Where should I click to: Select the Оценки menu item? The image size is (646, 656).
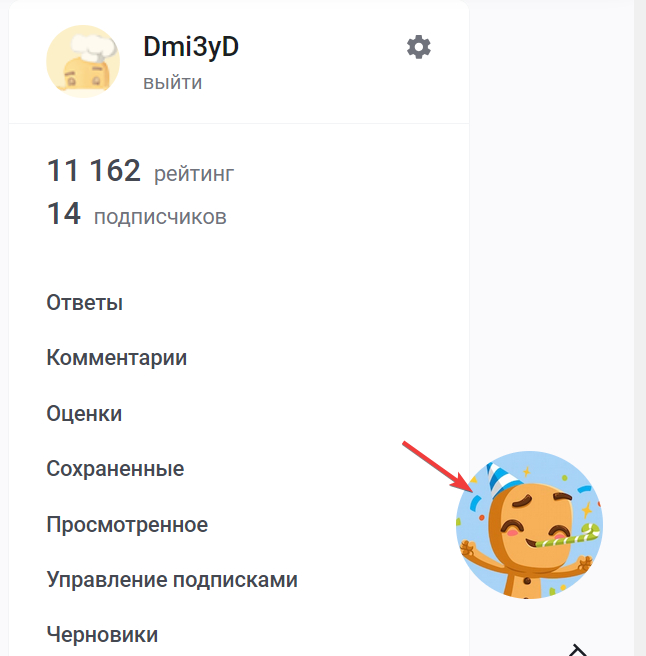tap(84, 413)
